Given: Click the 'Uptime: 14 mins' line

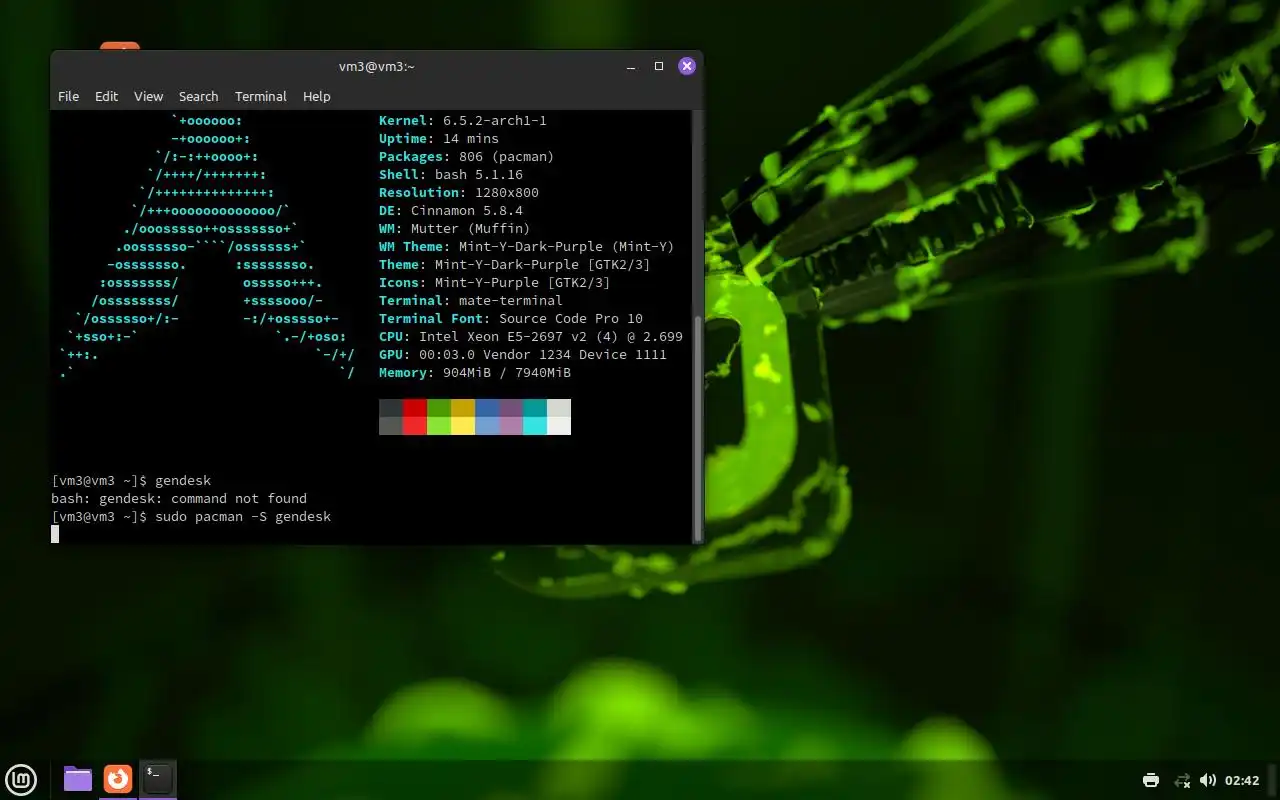Looking at the screenshot, I should [x=438, y=139].
